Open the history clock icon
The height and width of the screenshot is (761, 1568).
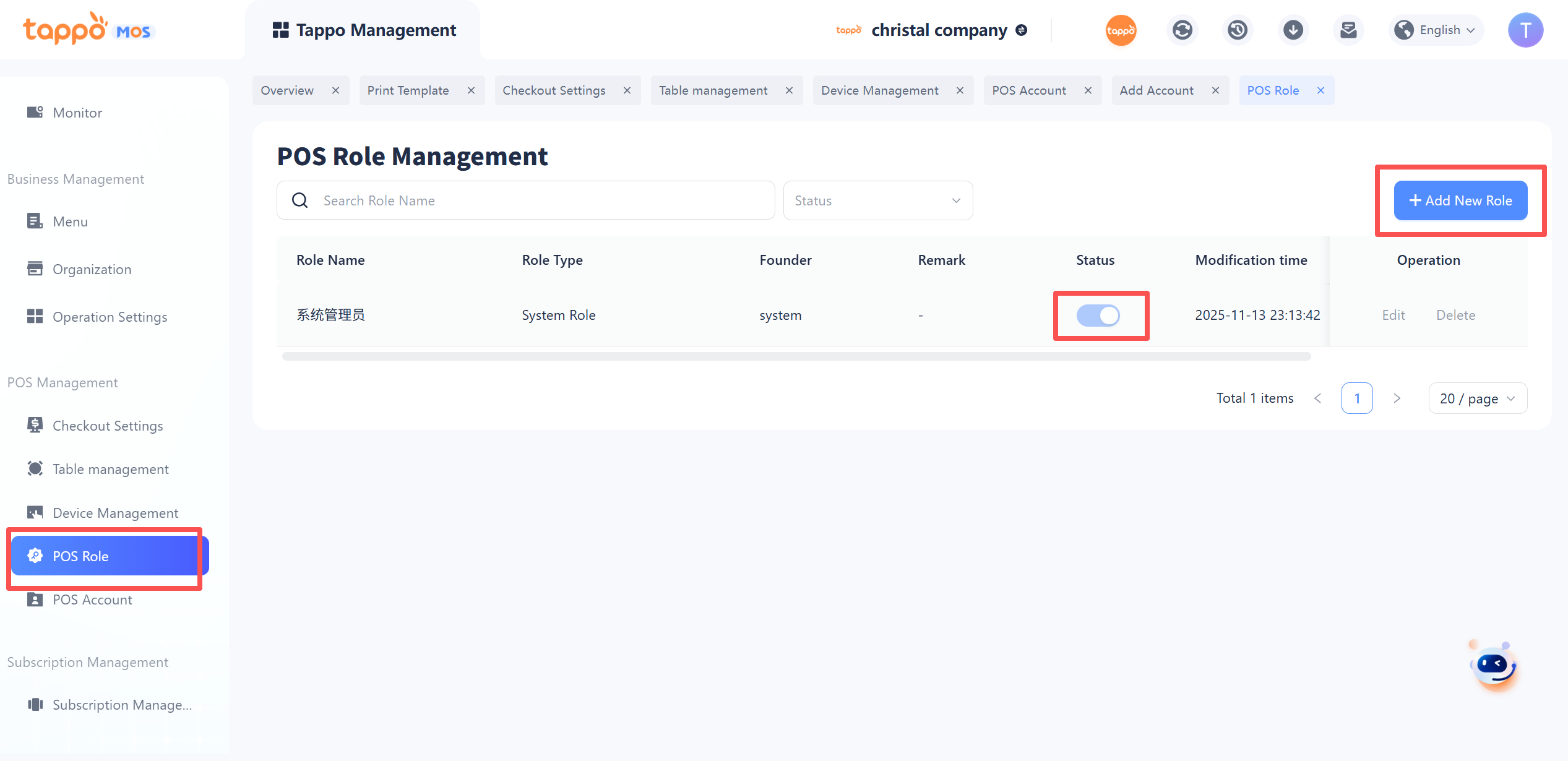point(1237,30)
